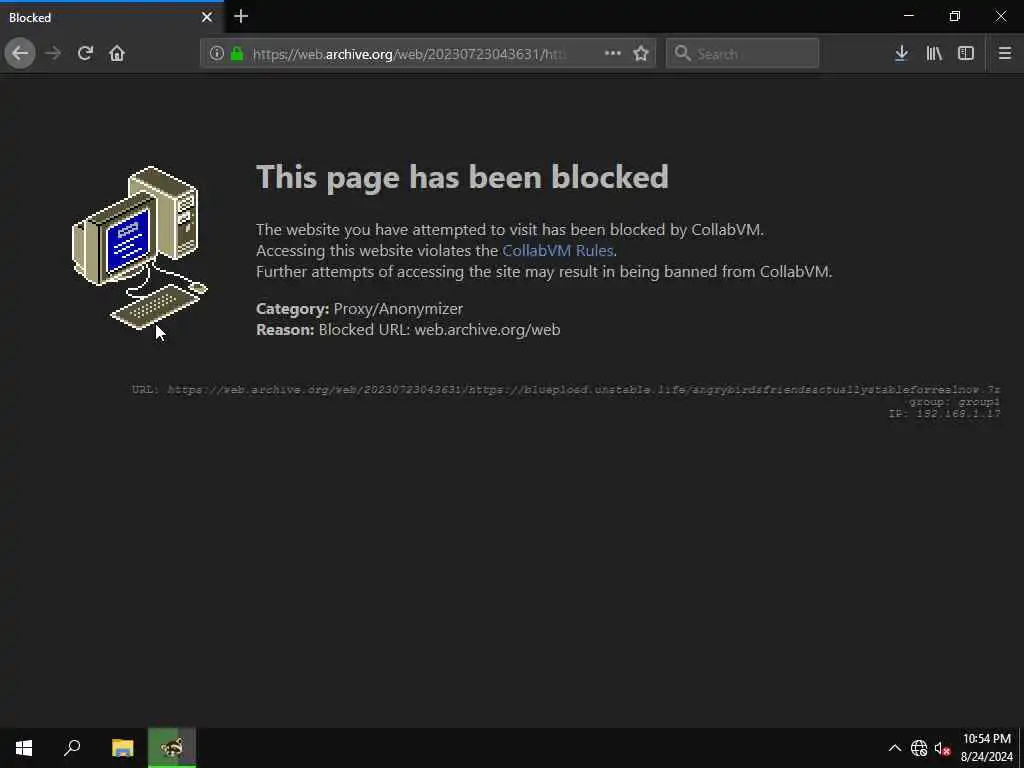The width and height of the screenshot is (1024, 768).
Task: Click the green secure connection padlock
Action: point(237,54)
